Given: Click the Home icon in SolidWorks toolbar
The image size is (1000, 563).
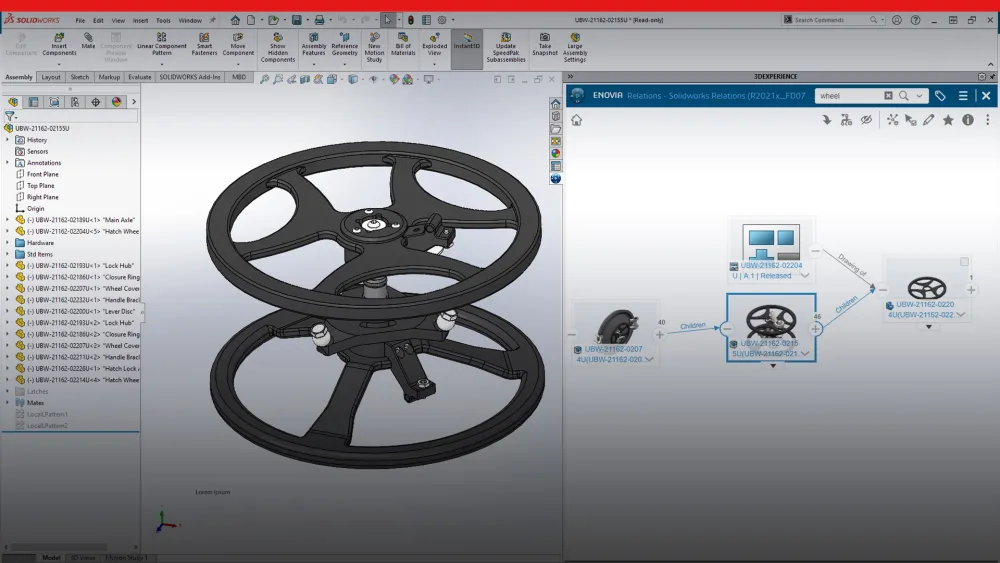Looking at the screenshot, I should point(235,20).
